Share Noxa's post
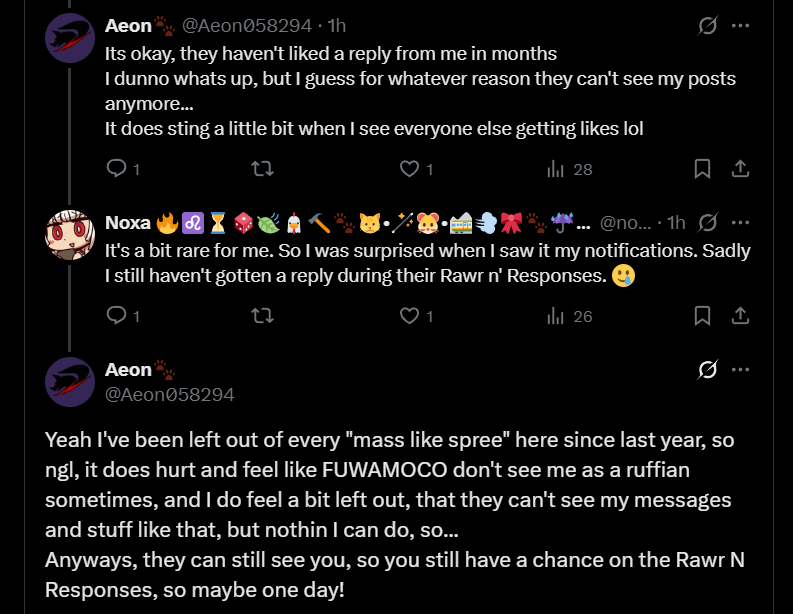 [x=741, y=316]
